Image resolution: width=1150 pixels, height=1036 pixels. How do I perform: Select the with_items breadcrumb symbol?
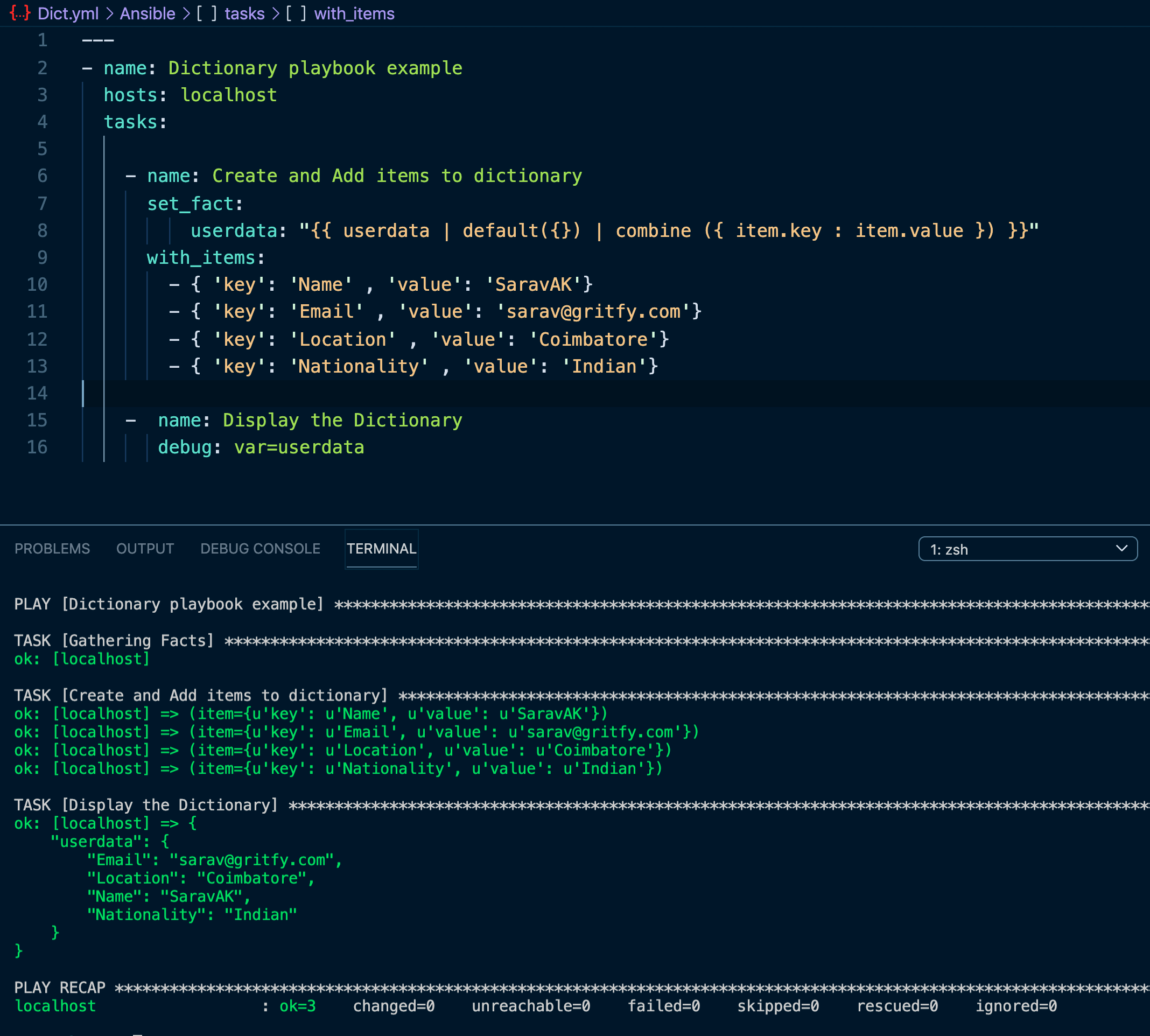coord(354,13)
